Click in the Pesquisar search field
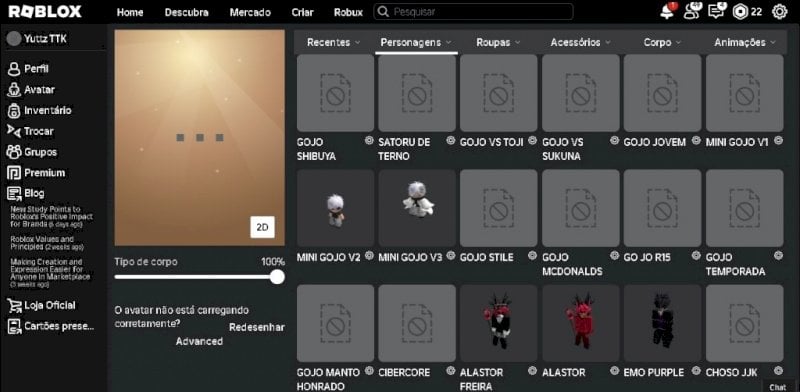 click(473, 12)
